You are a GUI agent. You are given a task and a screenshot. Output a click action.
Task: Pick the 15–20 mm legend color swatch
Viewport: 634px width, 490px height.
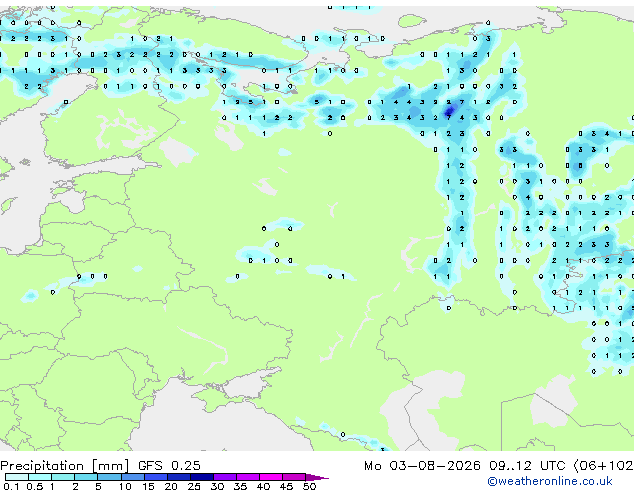pos(156,477)
